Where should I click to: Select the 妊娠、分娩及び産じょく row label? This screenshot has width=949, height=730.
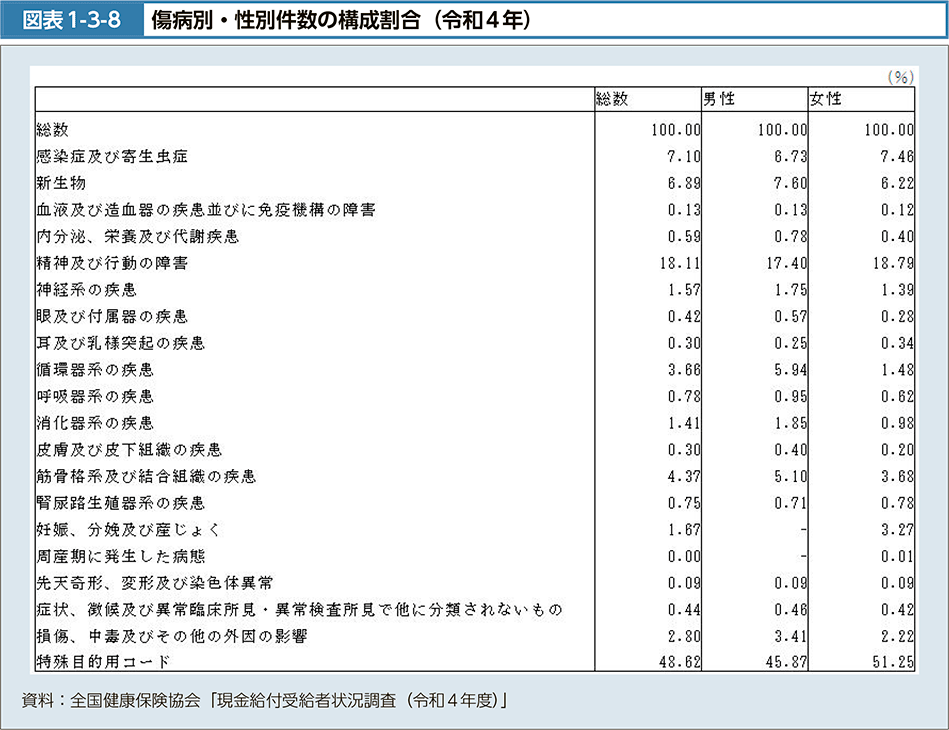click(128, 529)
